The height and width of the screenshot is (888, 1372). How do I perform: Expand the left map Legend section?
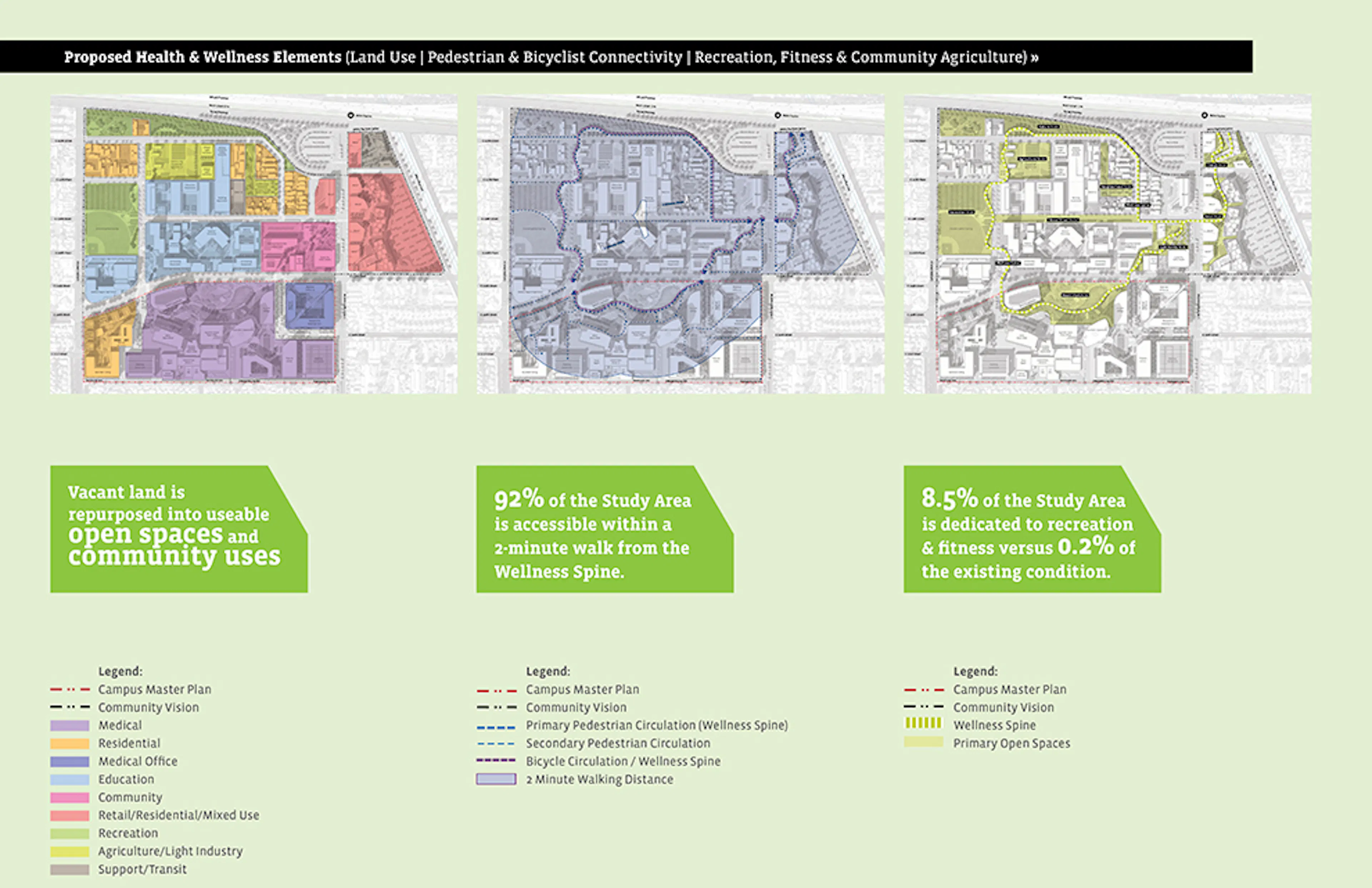tap(120, 671)
